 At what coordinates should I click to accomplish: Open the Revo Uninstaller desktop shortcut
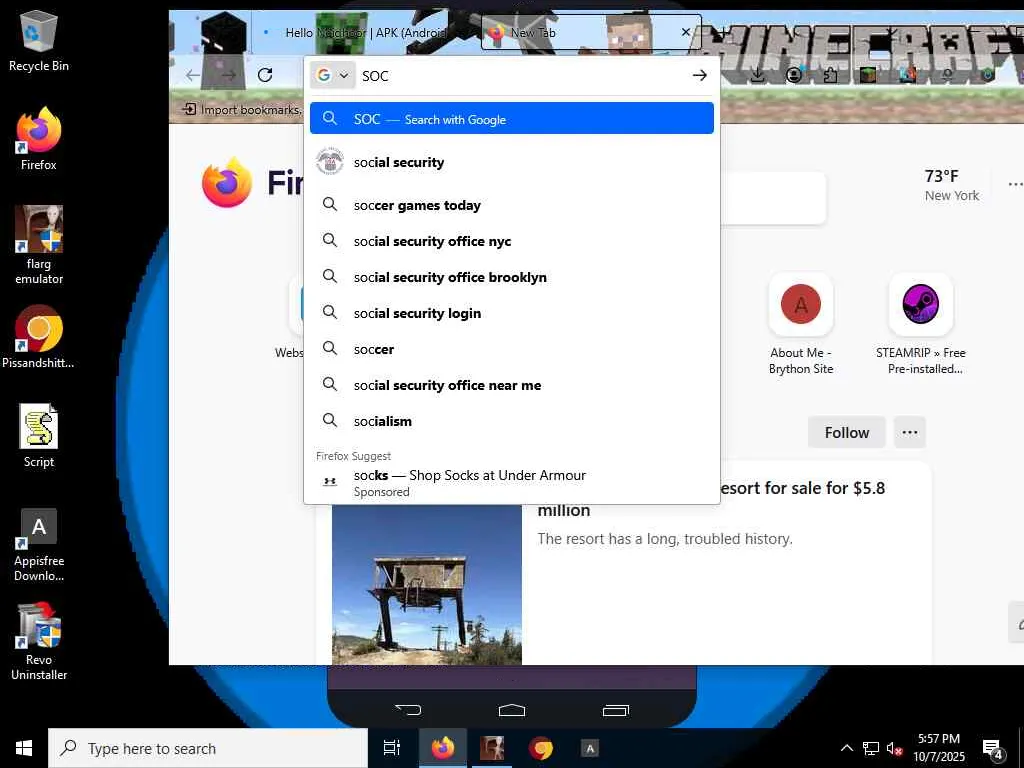[39, 641]
